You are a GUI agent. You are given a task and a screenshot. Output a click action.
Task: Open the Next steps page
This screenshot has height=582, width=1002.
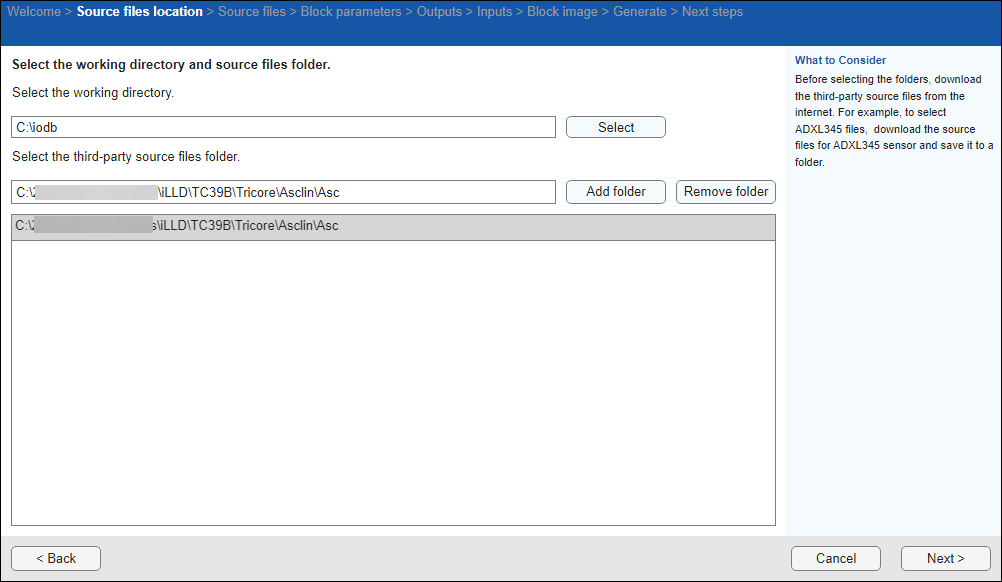pos(712,11)
